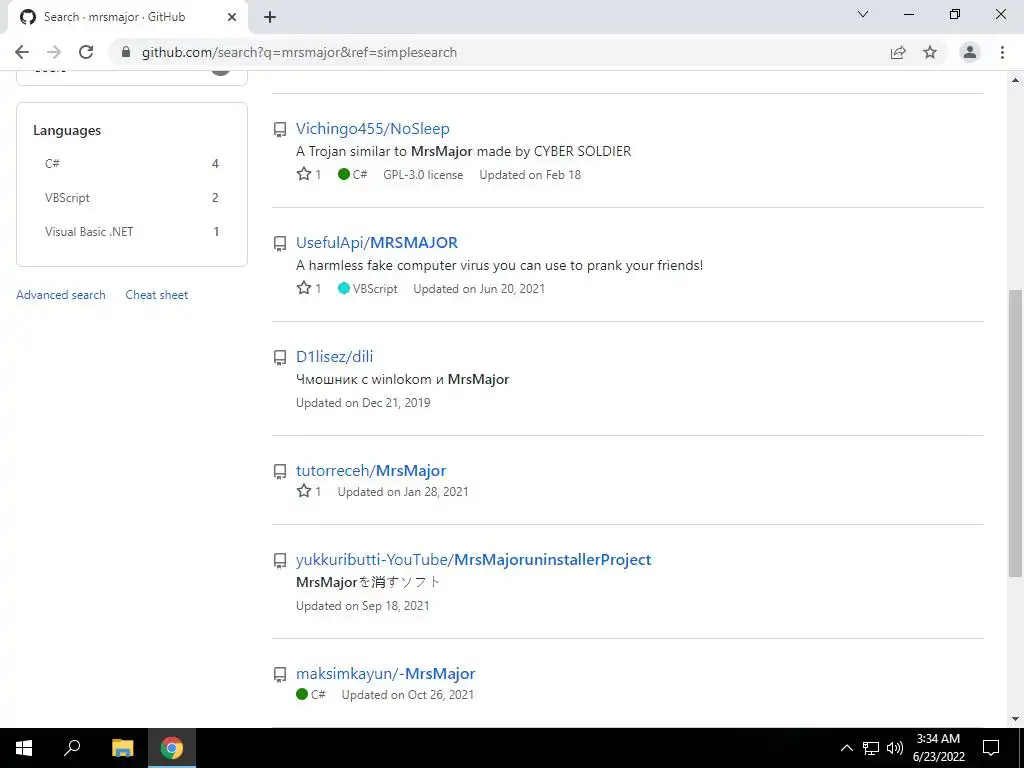Open D1lisez/dili repository
The image size is (1024, 768).
click(334, 357)
